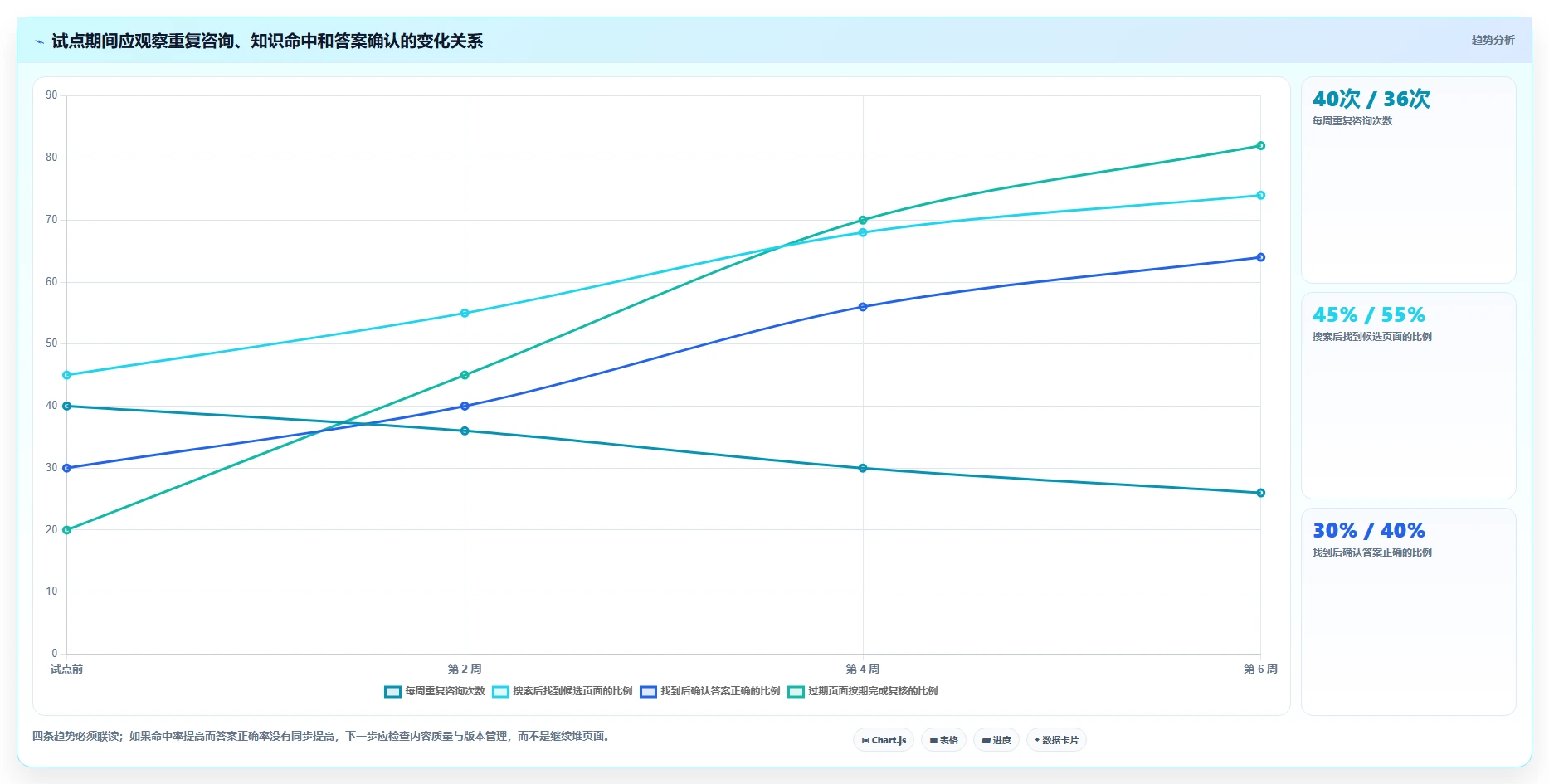Click the green line point at 第 4 周 (70)
Viewport: 1549px width, 784px height.
pos(863,220)
